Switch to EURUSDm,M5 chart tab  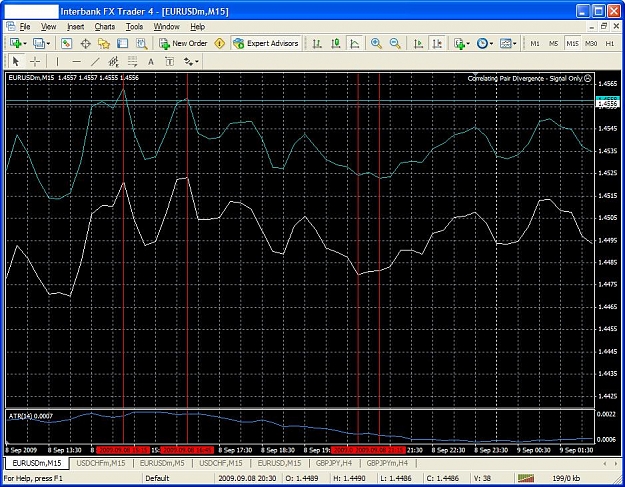pos(162,463)
